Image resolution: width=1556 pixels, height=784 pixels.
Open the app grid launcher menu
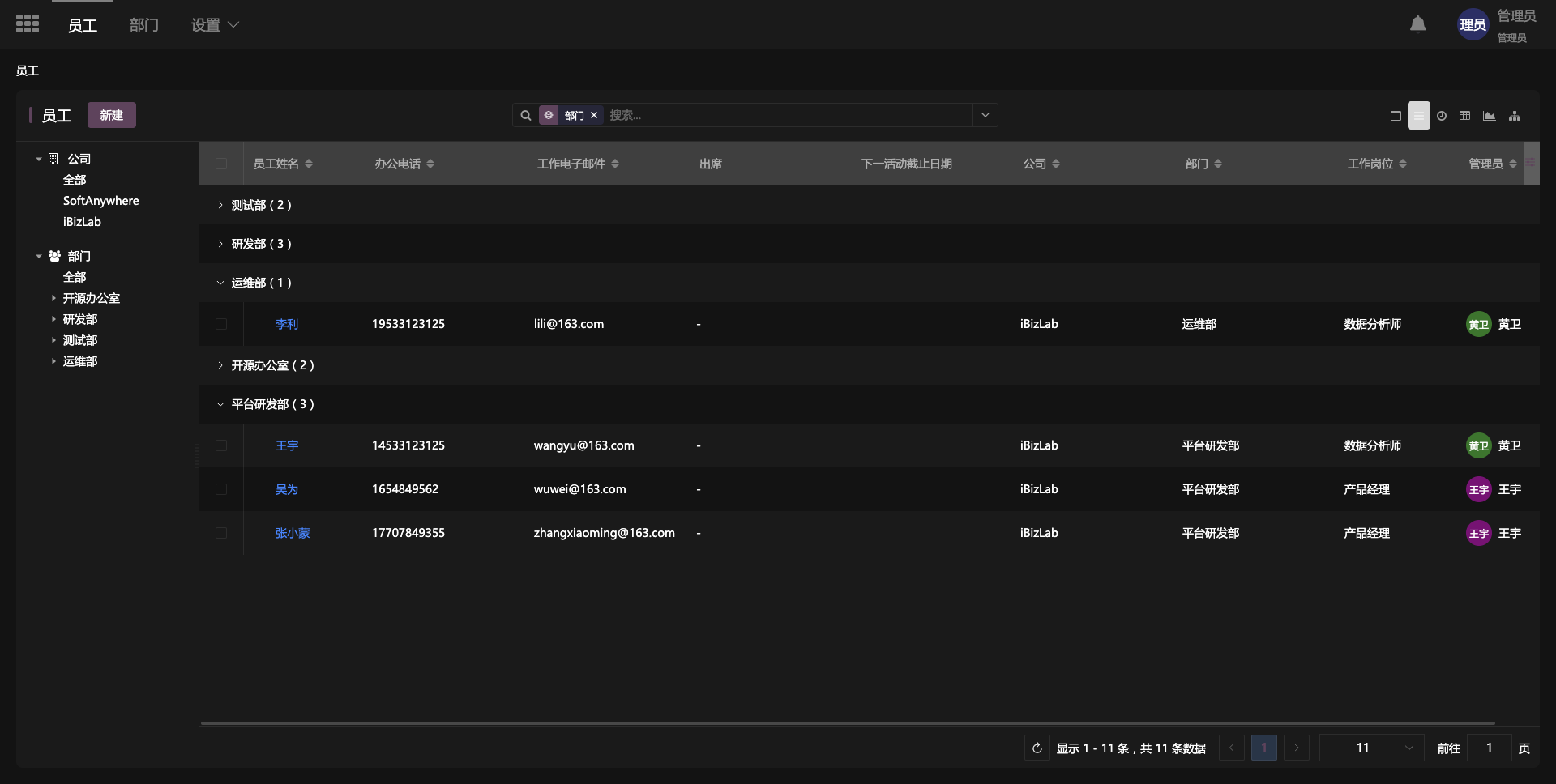[x=28, y=24]
